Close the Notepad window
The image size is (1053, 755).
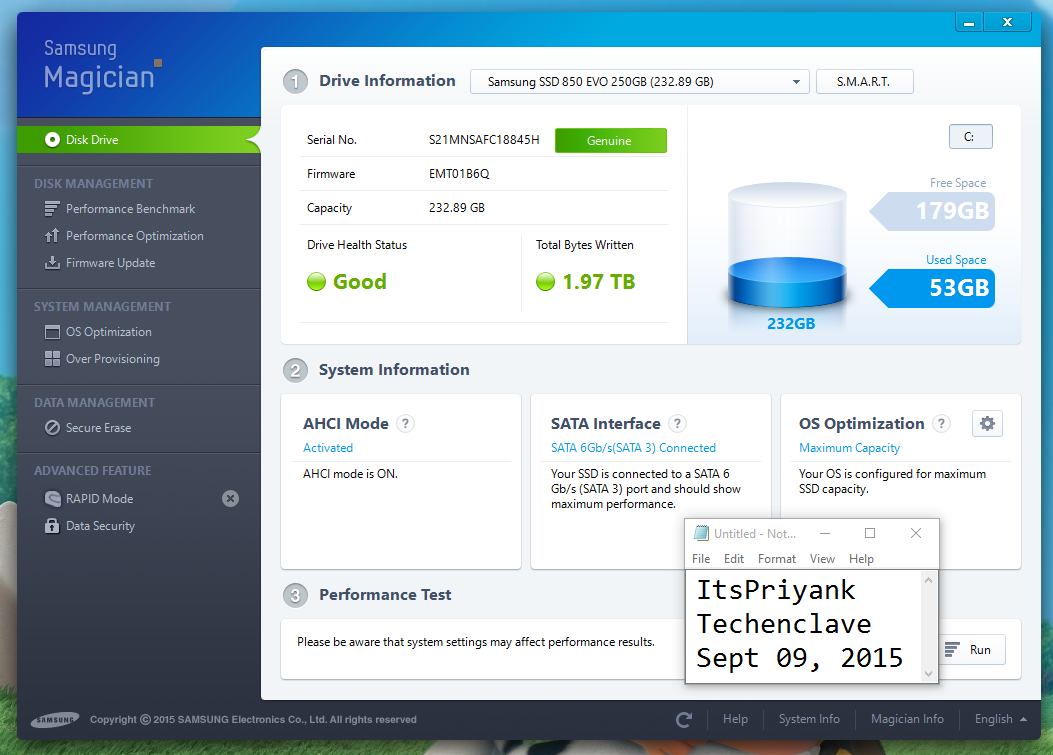(x=915, y=533)
